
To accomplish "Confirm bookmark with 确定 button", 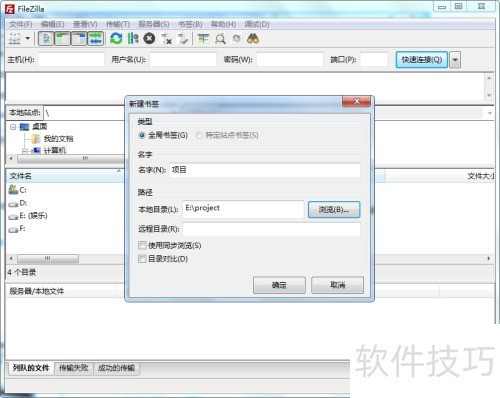I will (279, 285).
